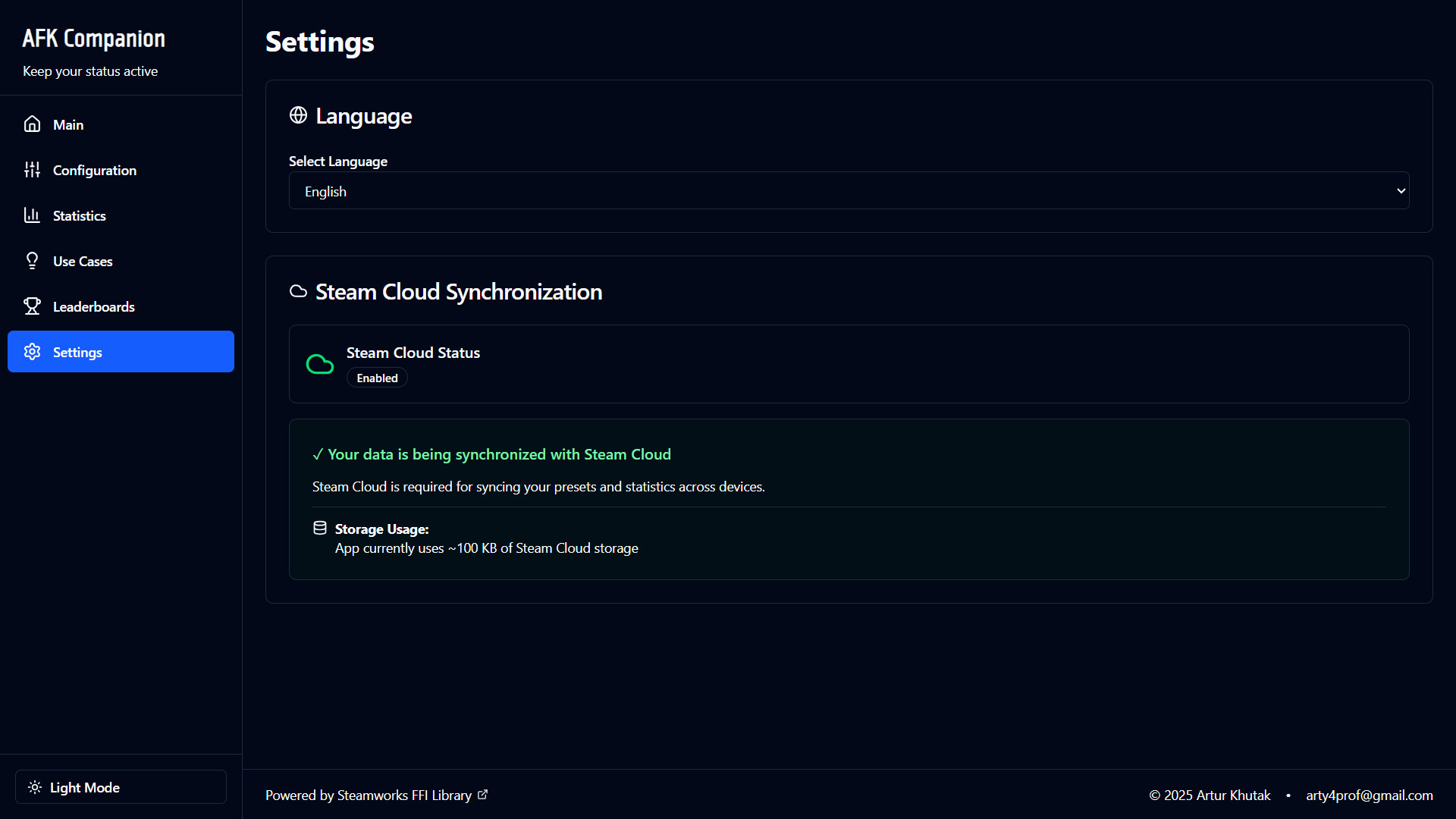The width and height of the screenshot is (1456, 819).
Task: Click the sun icon in Light Mode
Action: pos(35,787)
